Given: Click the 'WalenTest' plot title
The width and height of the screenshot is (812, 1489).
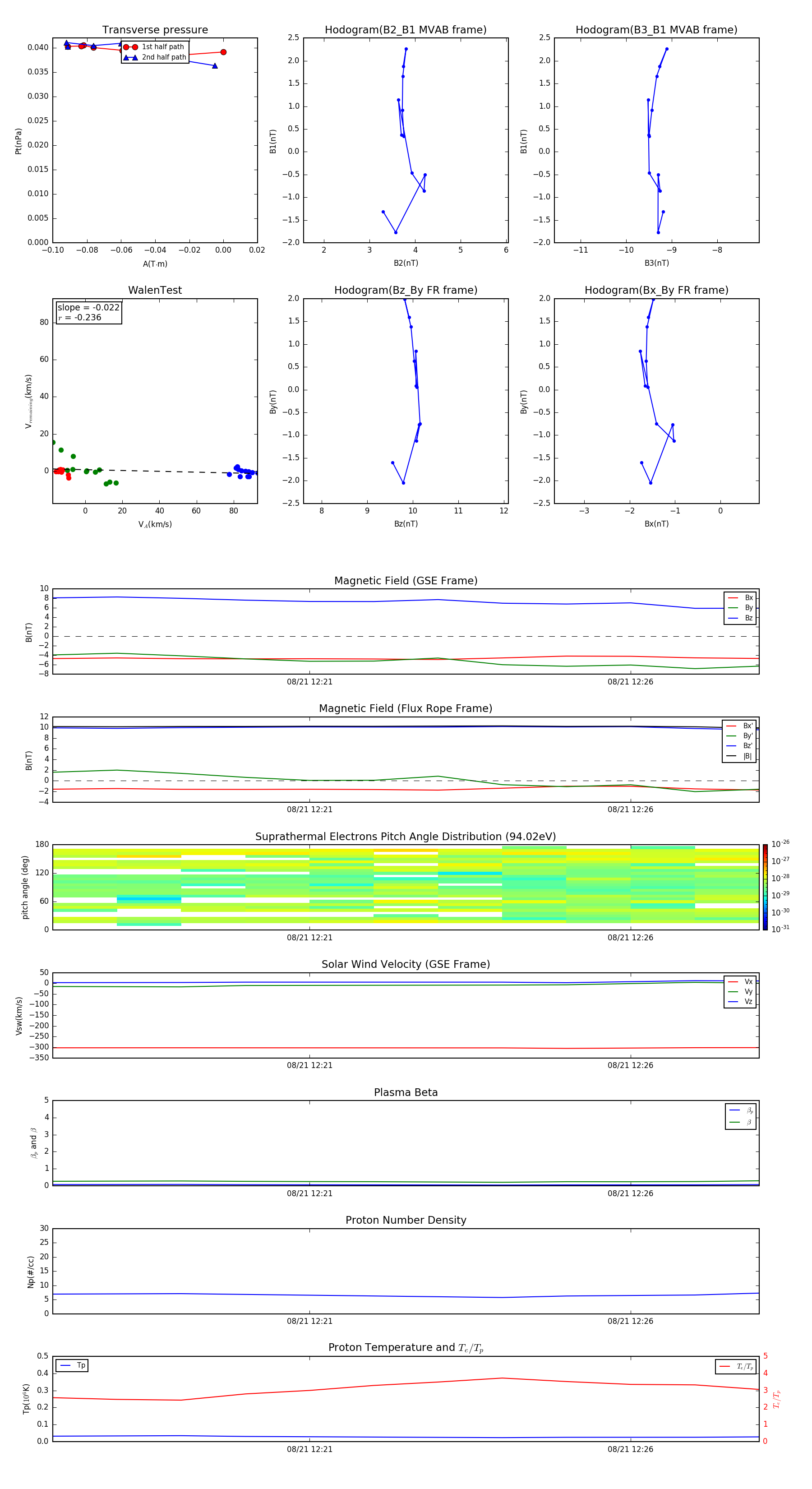Looking at the screenshot, I should coord(155,290).
